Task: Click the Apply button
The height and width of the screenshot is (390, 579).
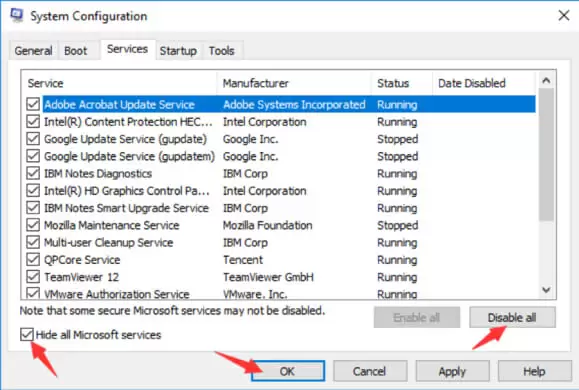Action: pos(453,371)
